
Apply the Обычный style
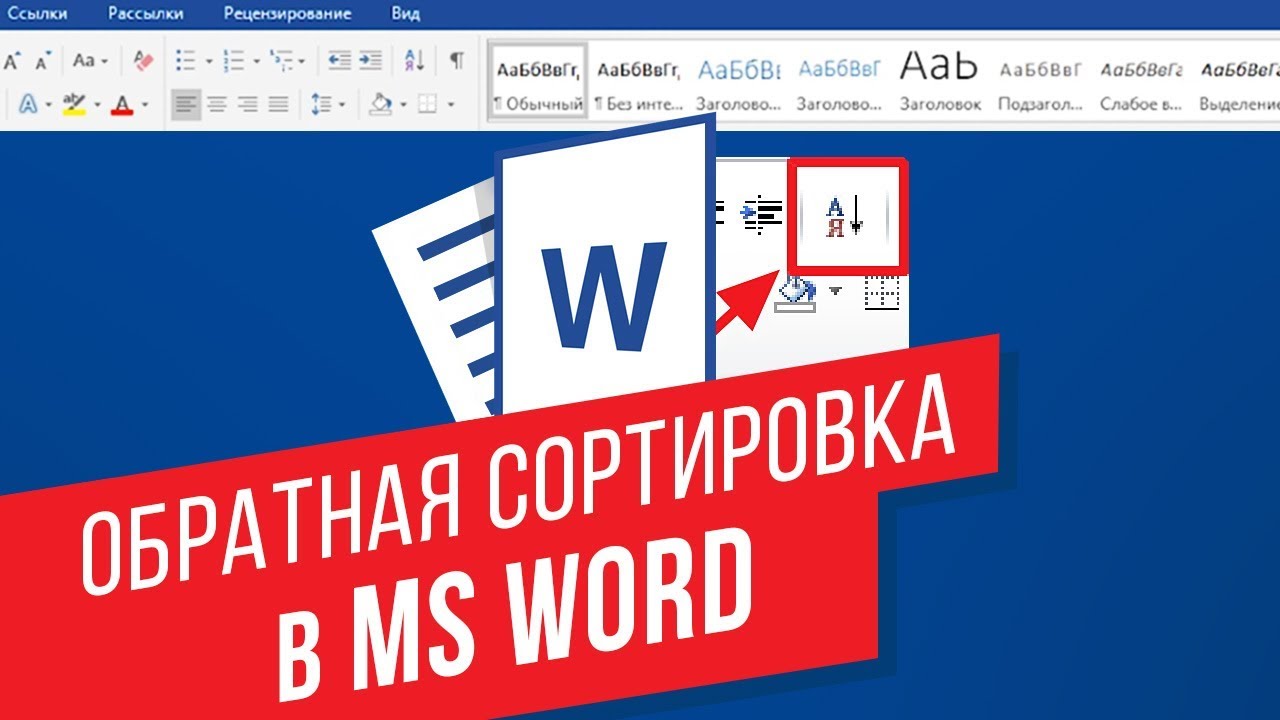(x=538, y=82)
